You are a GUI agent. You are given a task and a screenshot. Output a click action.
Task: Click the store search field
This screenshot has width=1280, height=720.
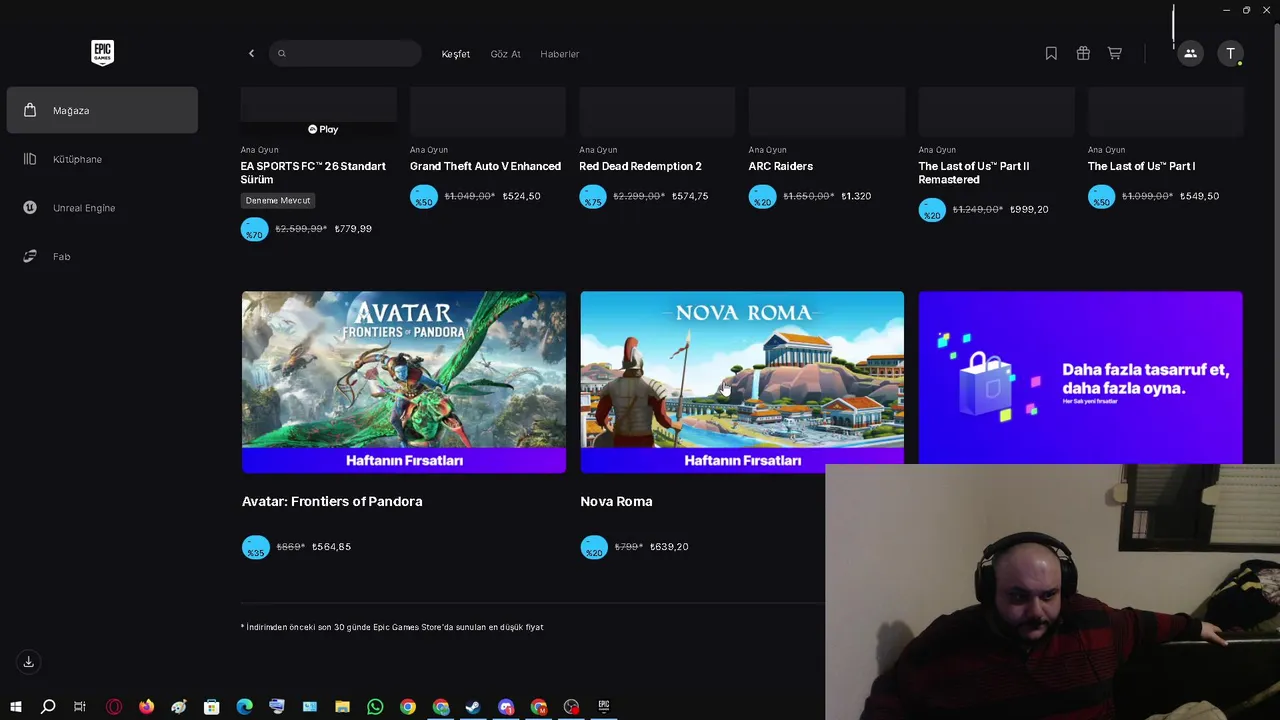345,53
